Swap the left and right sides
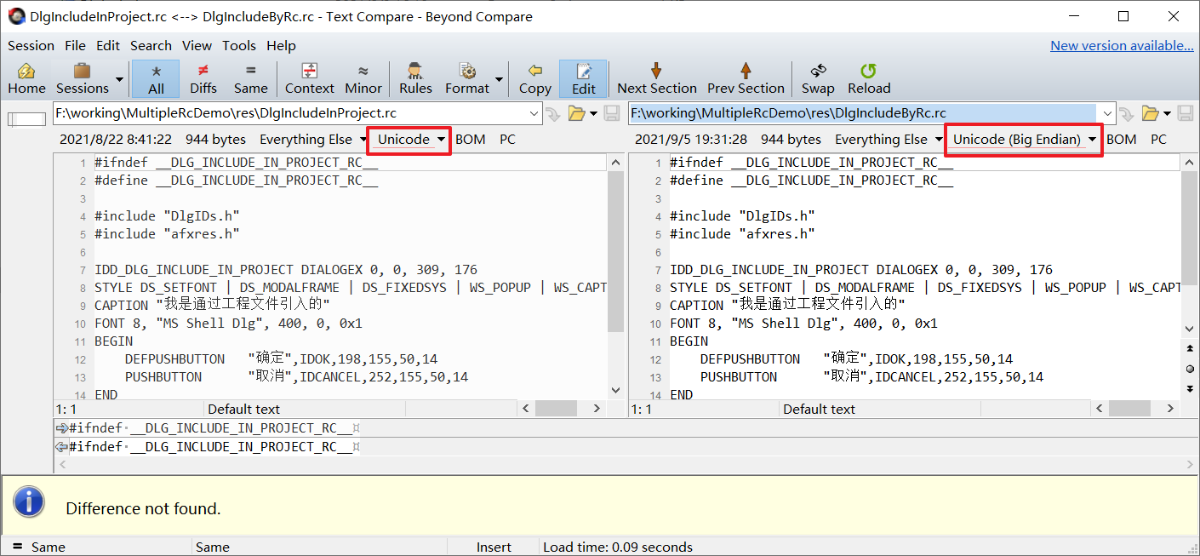This screenshot has height=556, width=1200. [818, 79]
